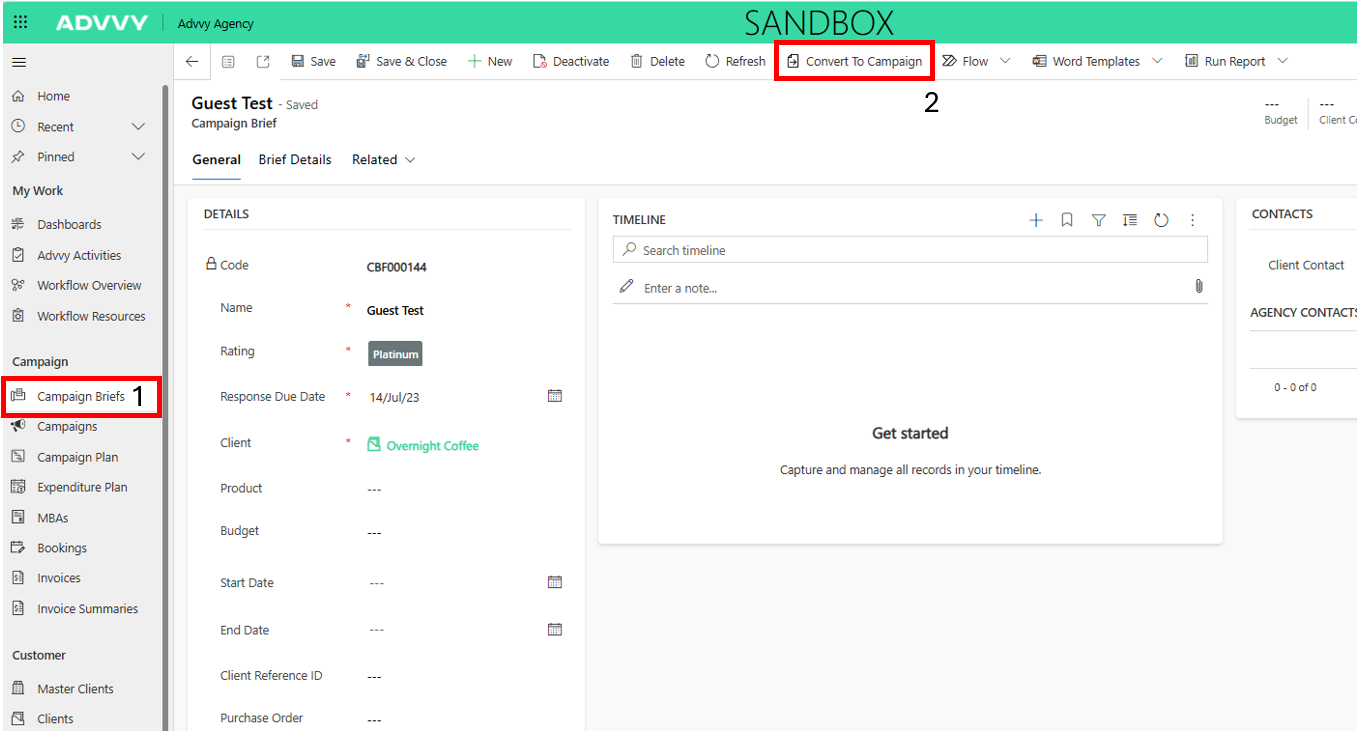The width and height of the screenshot is (1360, 736).
Task: Click the Expenditure Plan icon in sidebar
Action: (x=18, y=487)
